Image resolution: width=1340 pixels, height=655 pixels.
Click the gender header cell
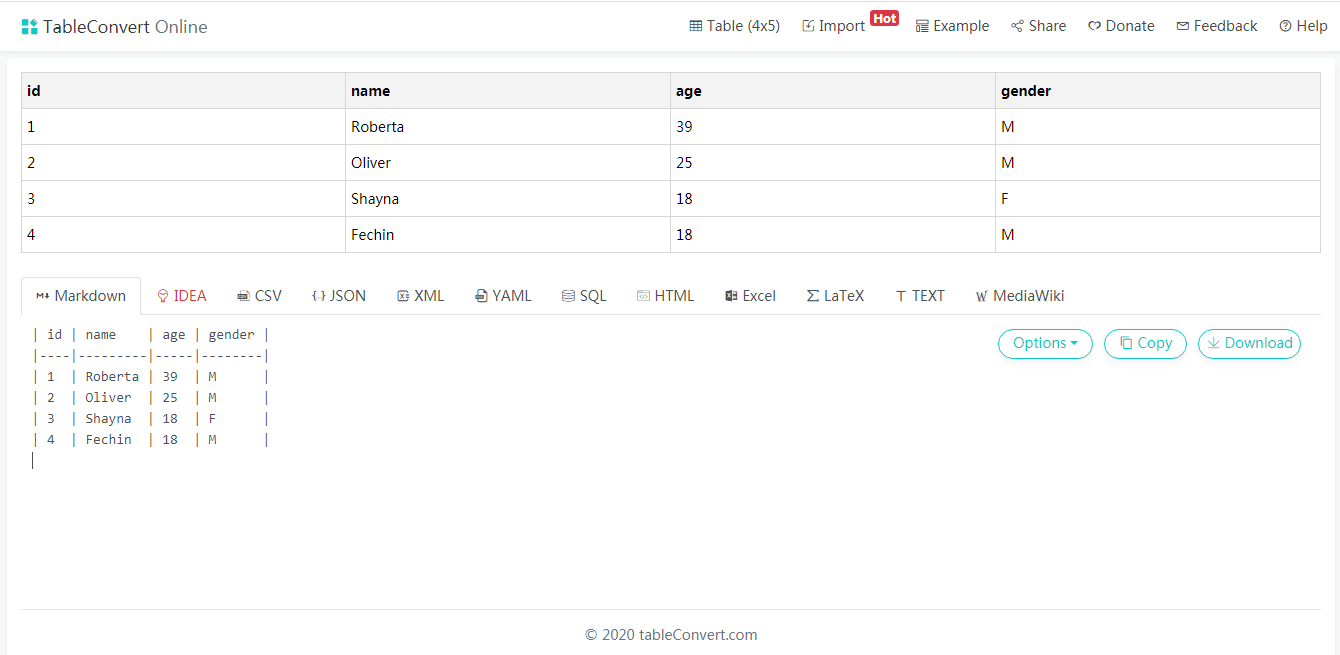1157,91
